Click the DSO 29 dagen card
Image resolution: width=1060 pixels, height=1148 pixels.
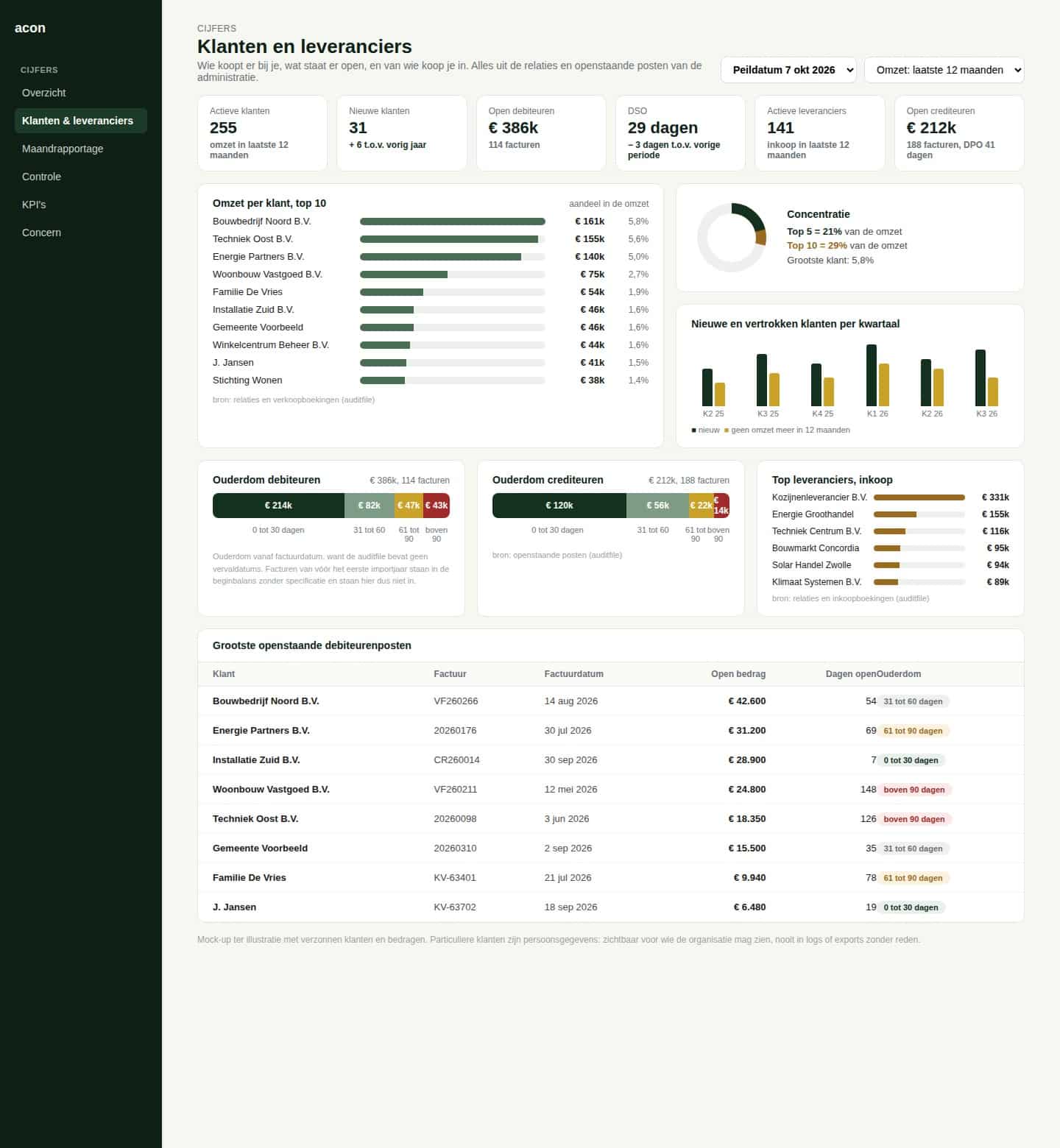tap(681, 133)
